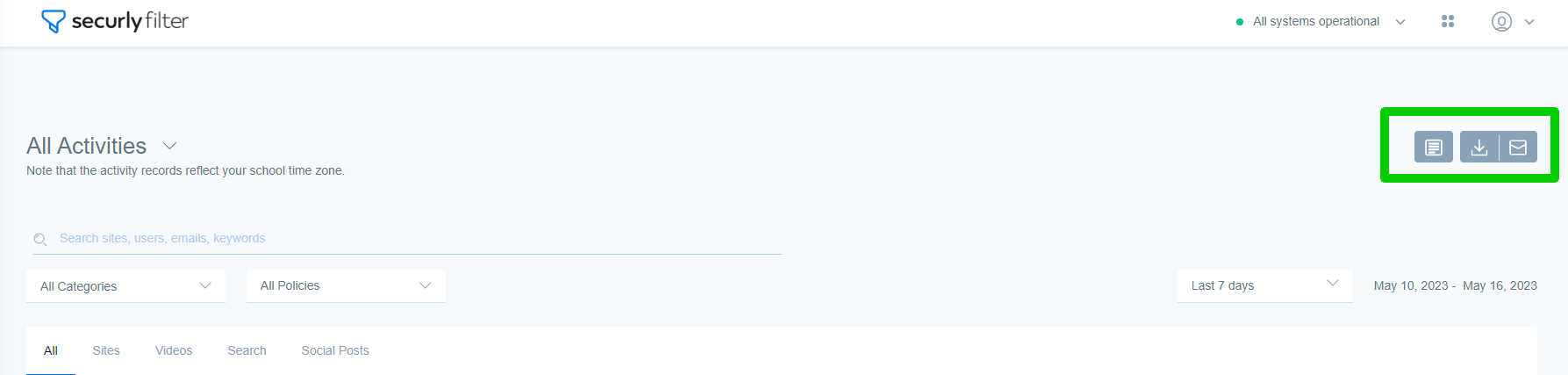Download the activity report
1568x375 pixels.
[x=1479, y=147]
